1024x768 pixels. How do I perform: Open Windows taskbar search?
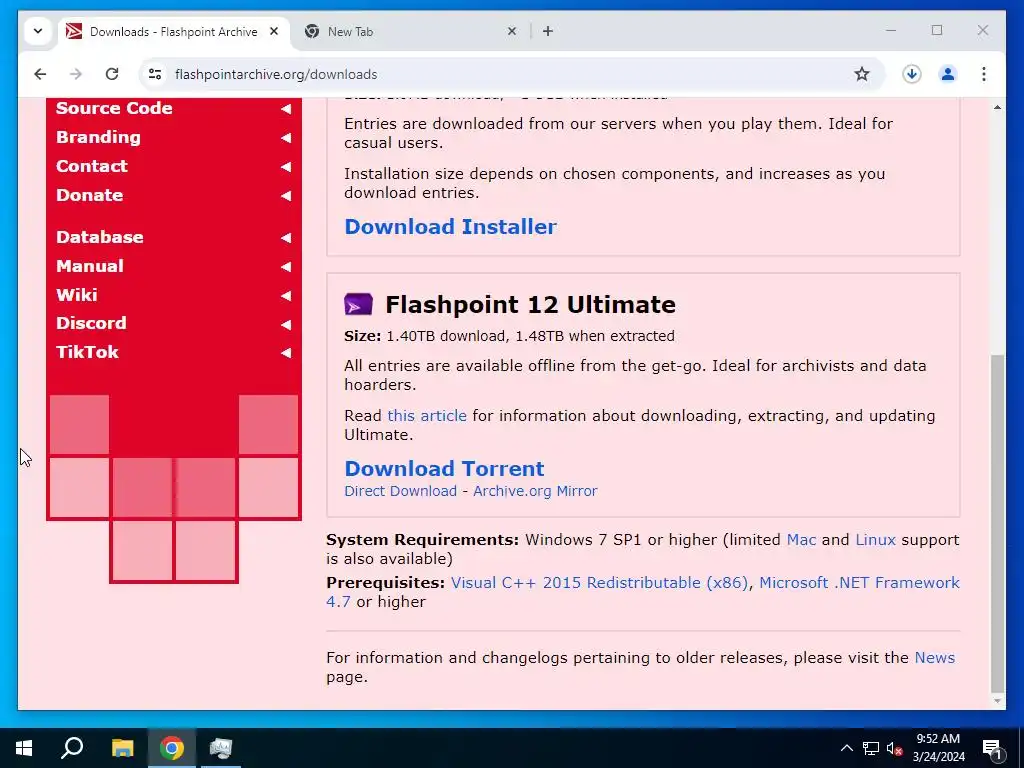pyautogui.click(x=72, y=748)
